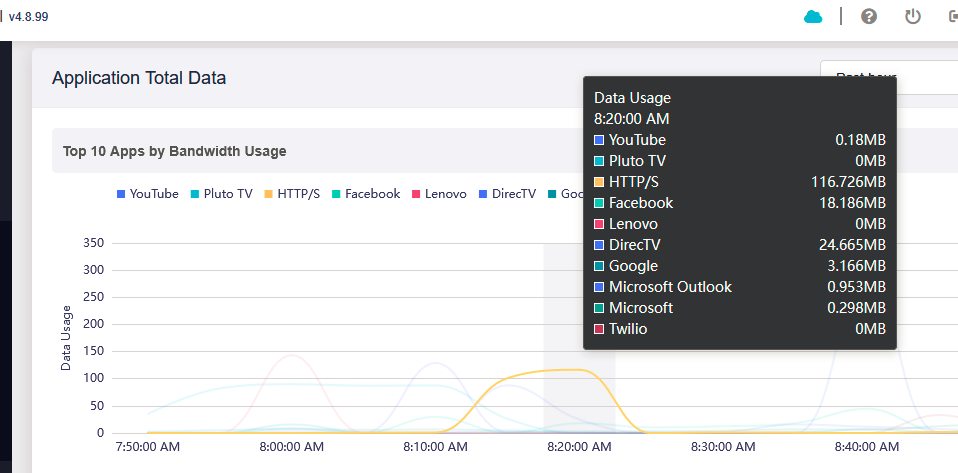Click the YouTube blue legend square
Viewport: 958px width, 473px height.
tap(121, 194)
